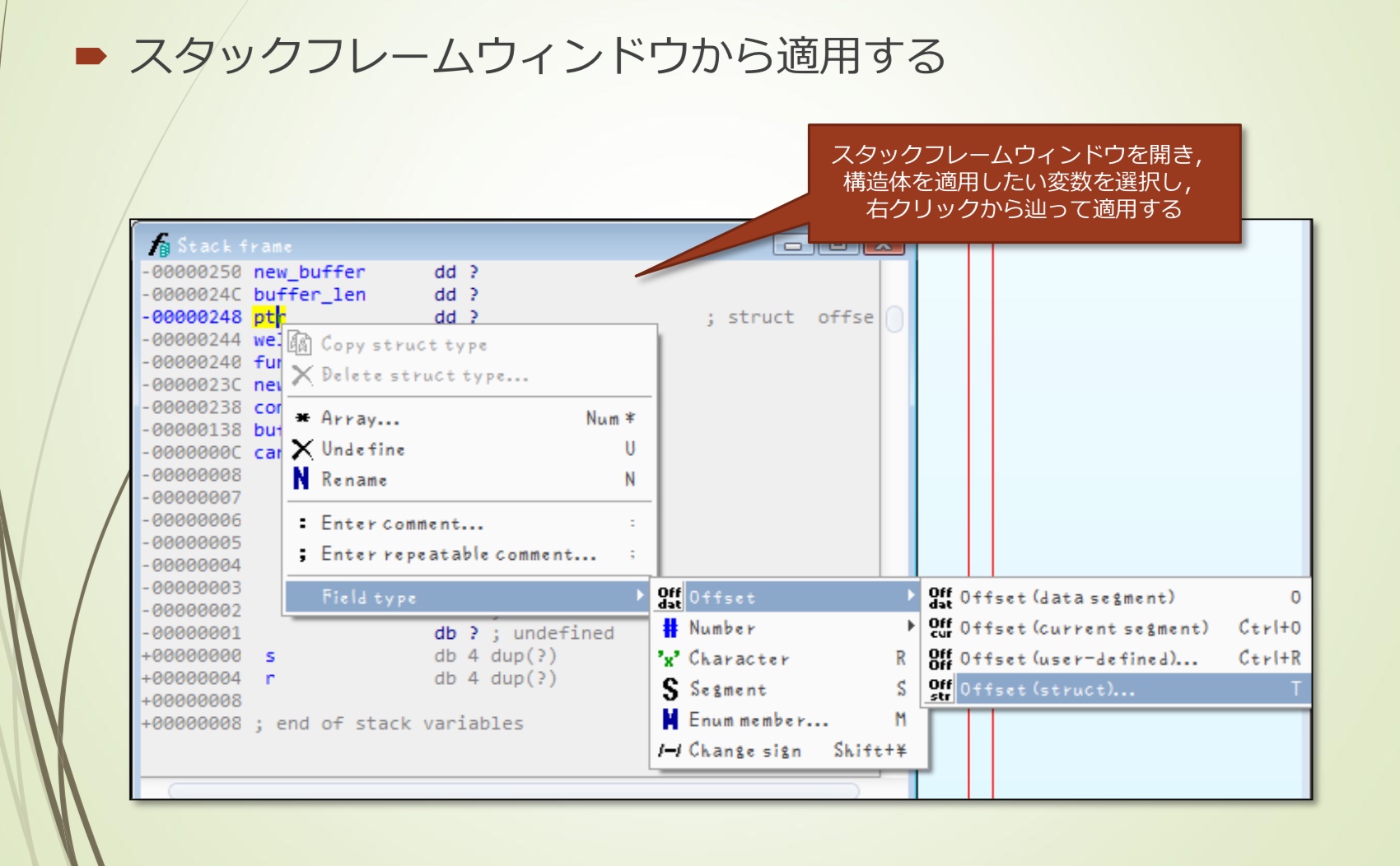1400x866 pixels.
Task: Click the Copy struct type icon
Action: coord(300,344)
